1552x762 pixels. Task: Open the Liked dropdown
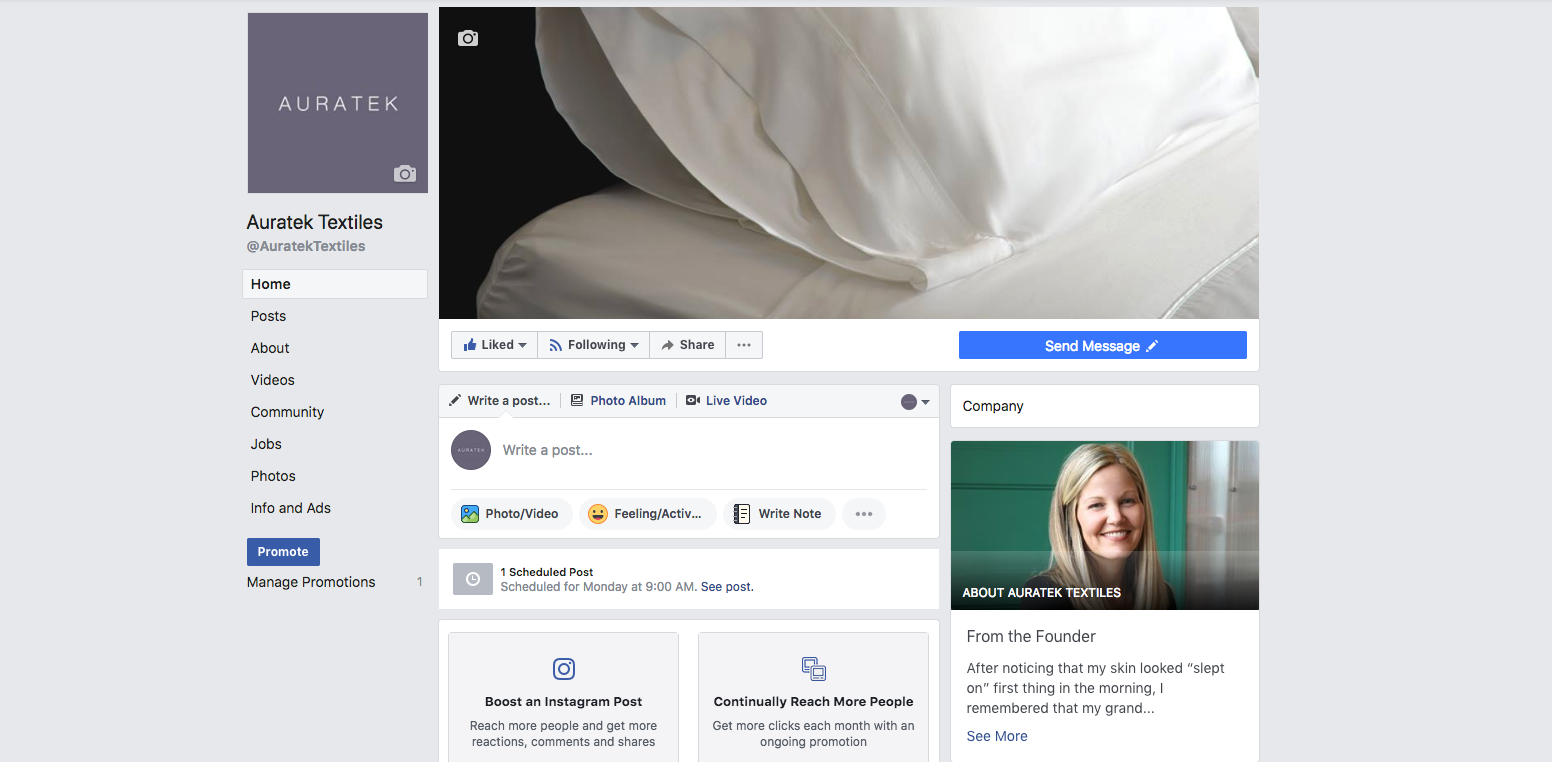coord(493,344)
